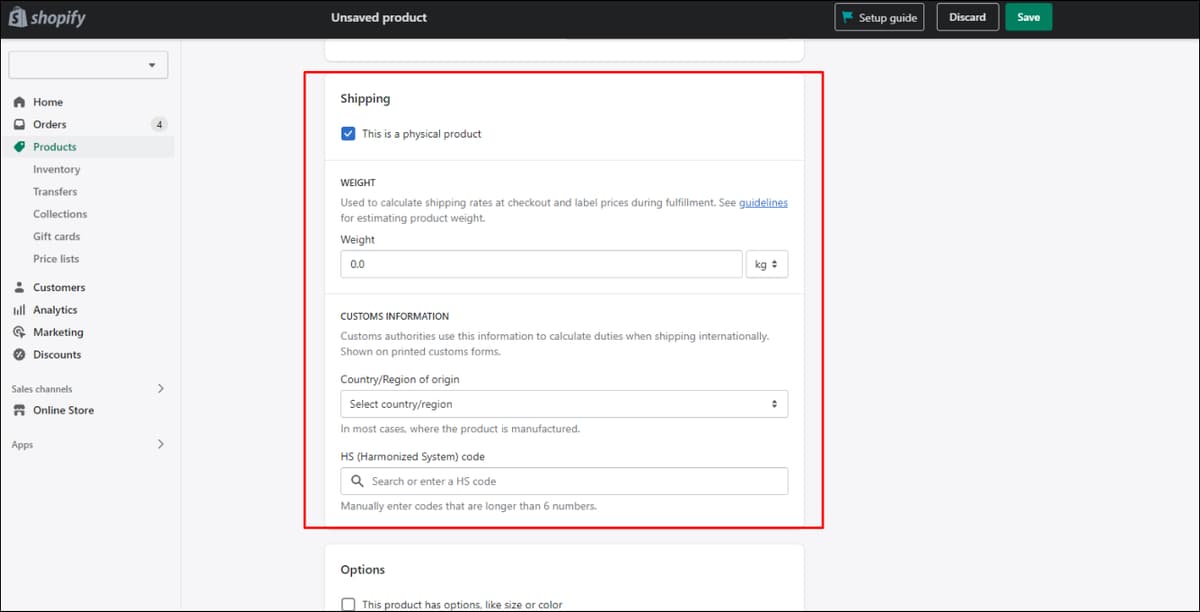
Task: Click the Analytics bar chart icon
Action: [x=19, y=310]
